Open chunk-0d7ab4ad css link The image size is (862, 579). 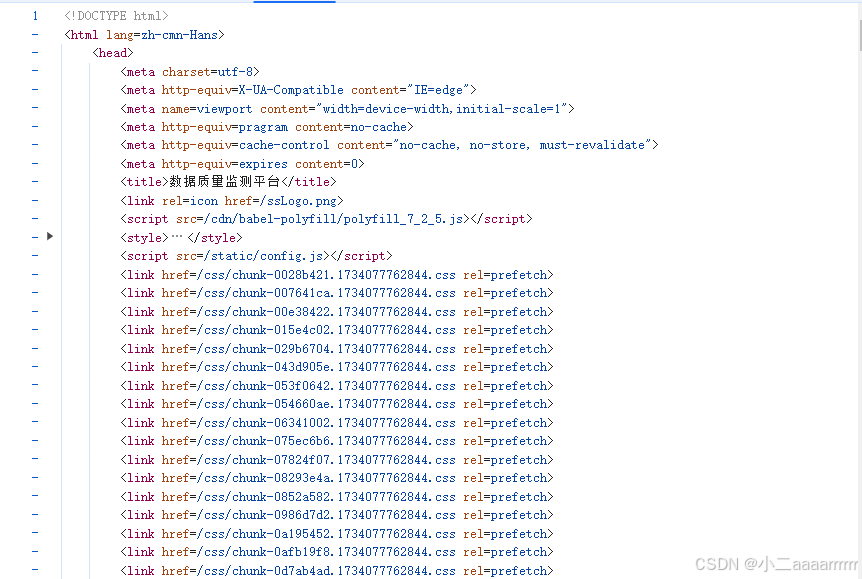326,570
